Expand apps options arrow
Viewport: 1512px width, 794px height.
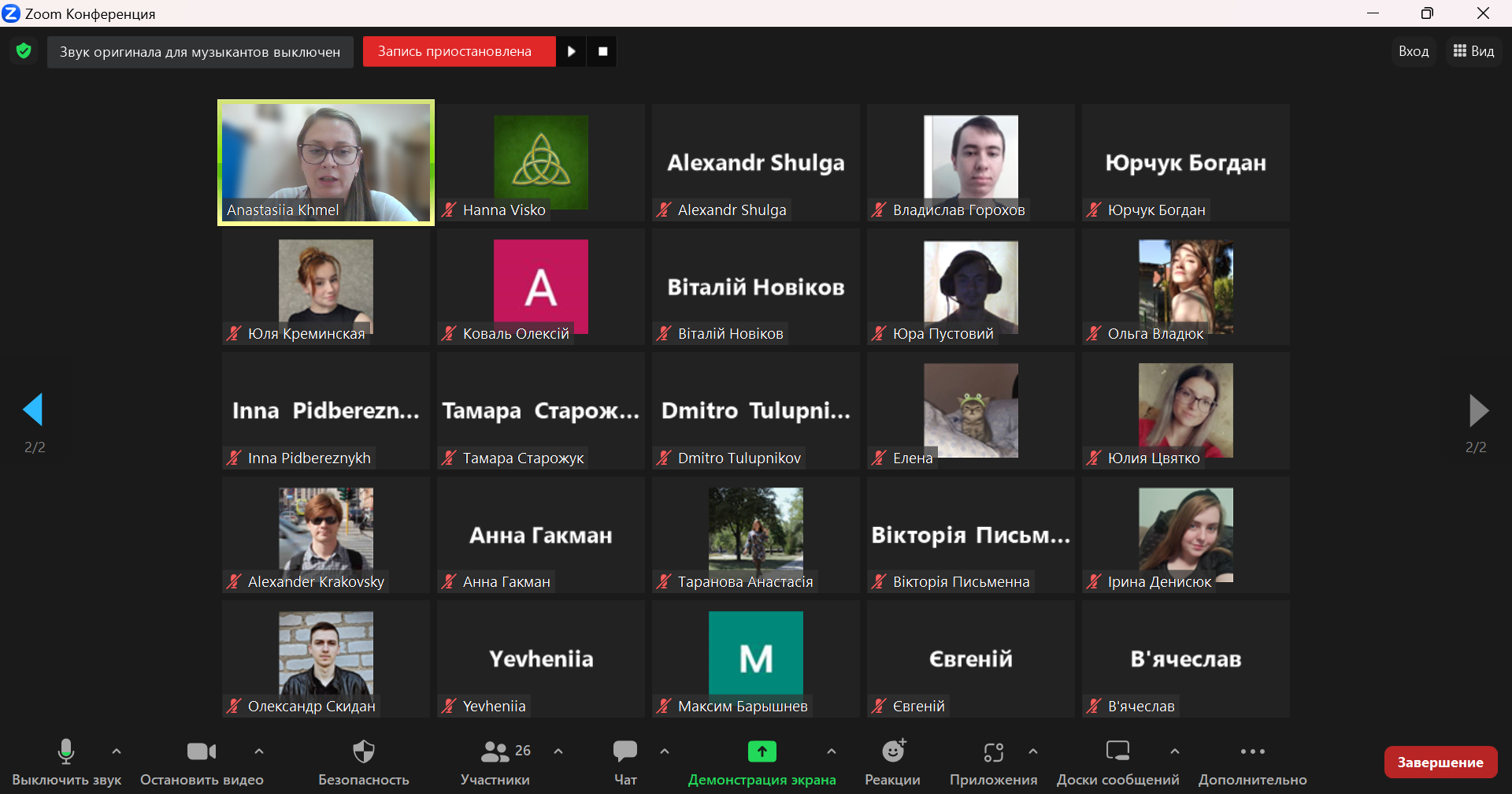click(1033, 751)
